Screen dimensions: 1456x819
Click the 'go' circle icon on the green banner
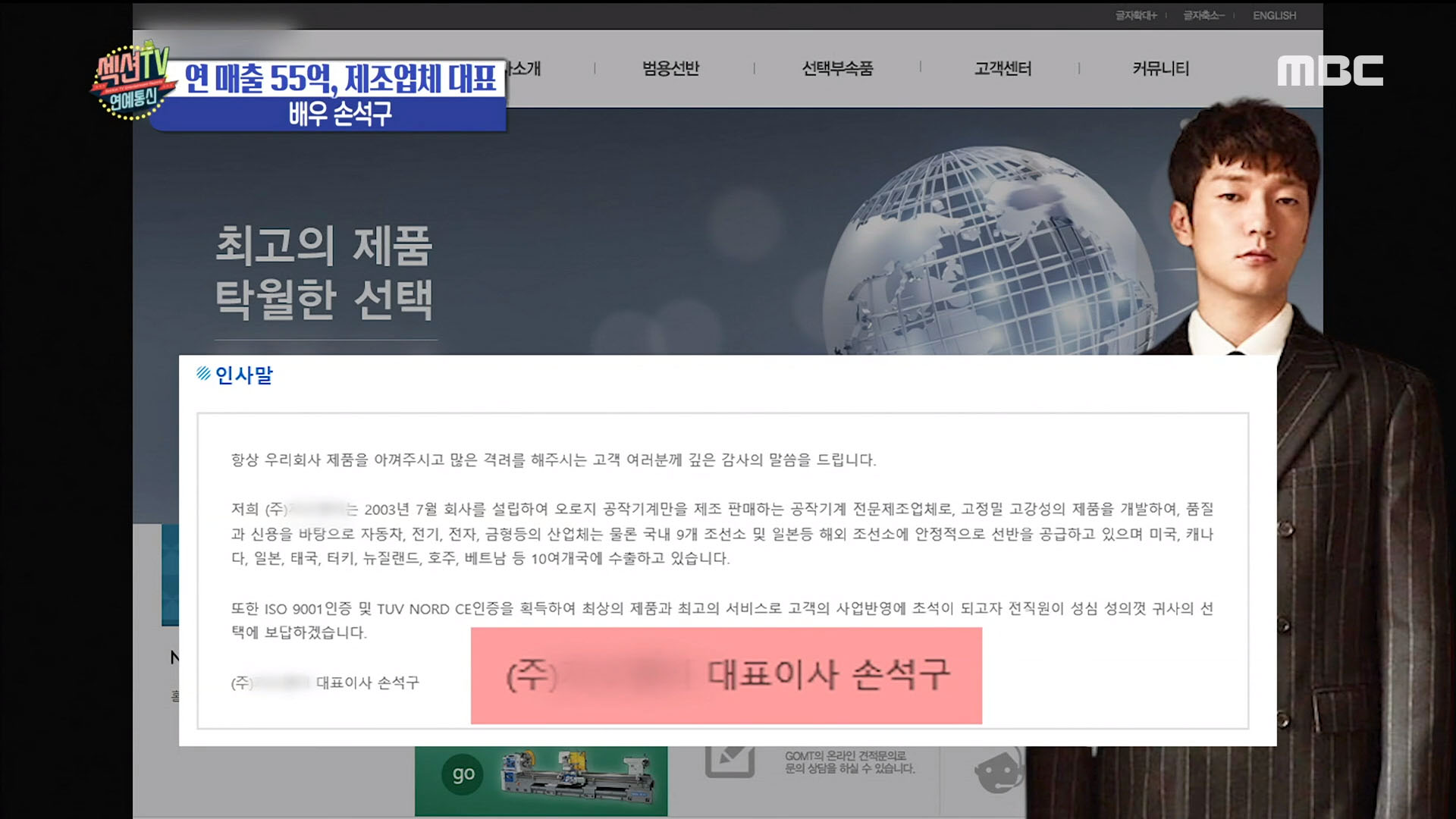click(x=463, y=774)
